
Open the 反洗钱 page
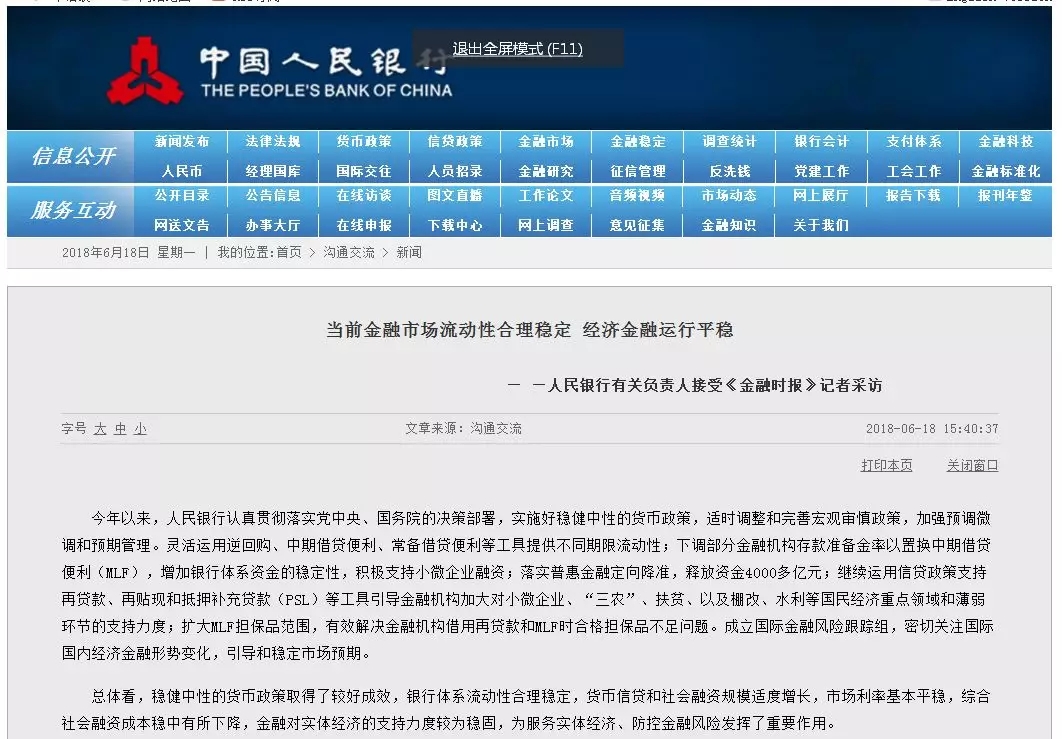729,171
